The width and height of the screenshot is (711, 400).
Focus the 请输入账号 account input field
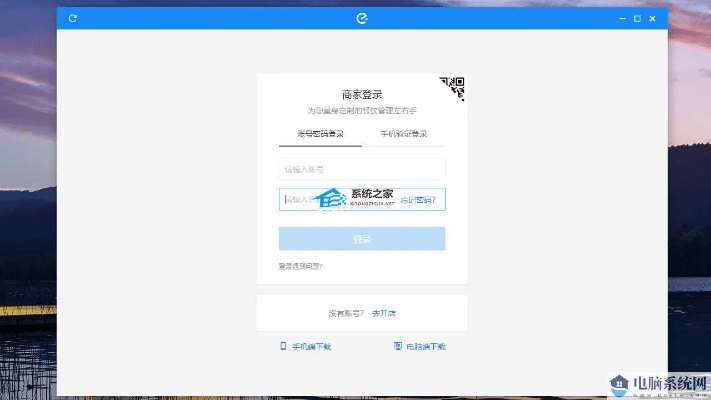click(361, 169)
